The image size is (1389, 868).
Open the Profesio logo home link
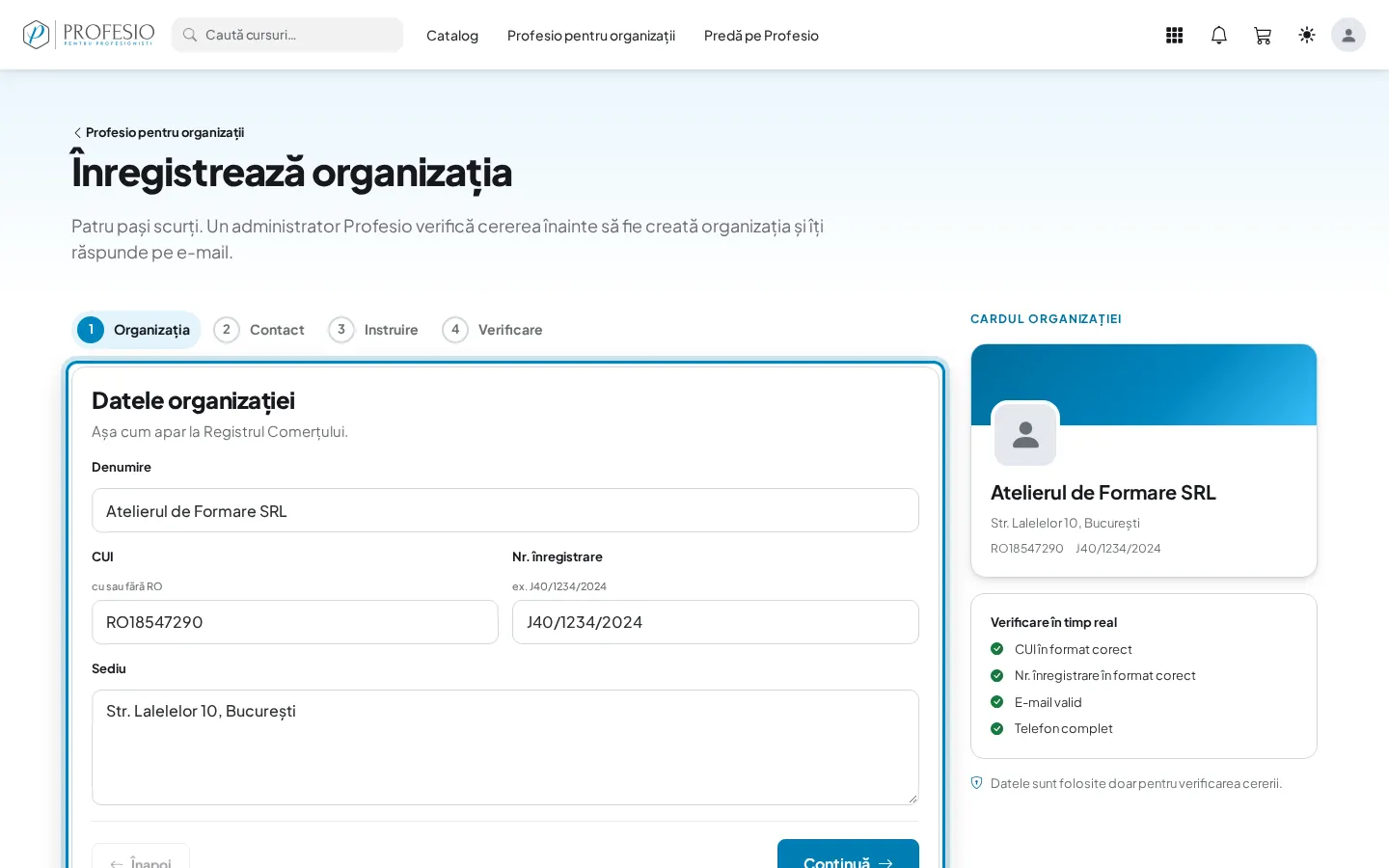(89, 35)
